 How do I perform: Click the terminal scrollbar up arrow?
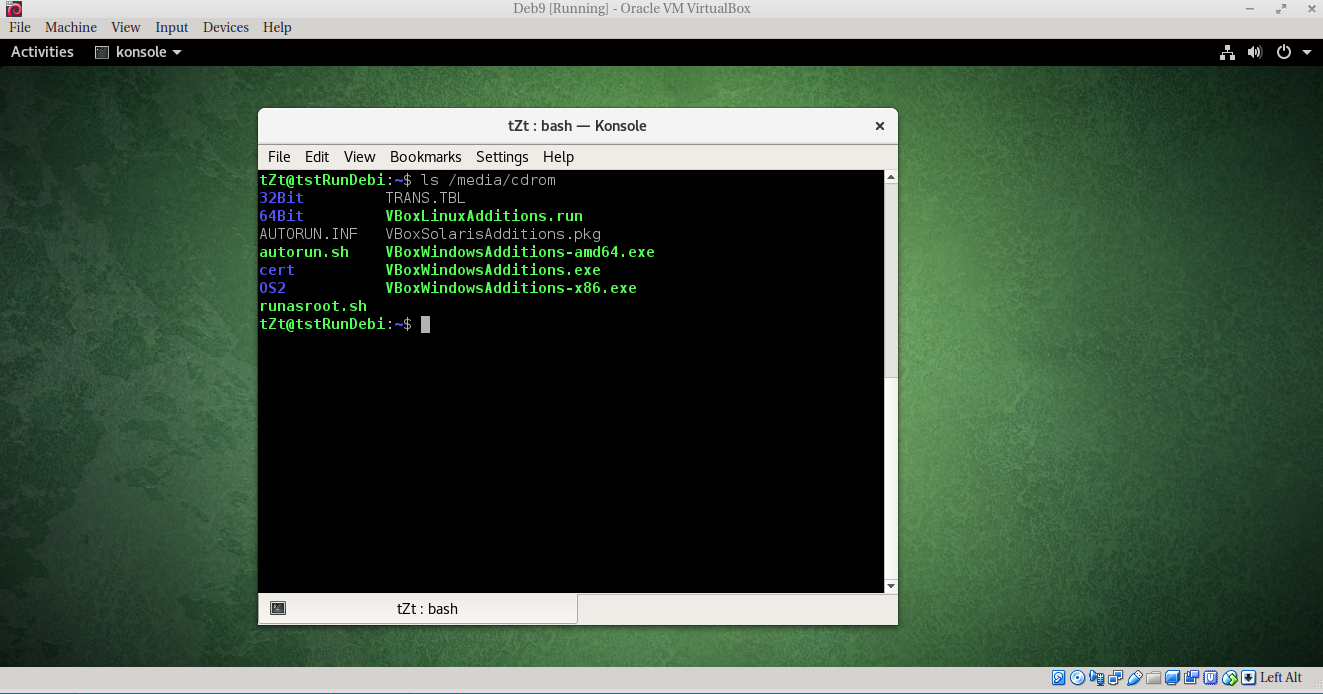pos(890,178)
